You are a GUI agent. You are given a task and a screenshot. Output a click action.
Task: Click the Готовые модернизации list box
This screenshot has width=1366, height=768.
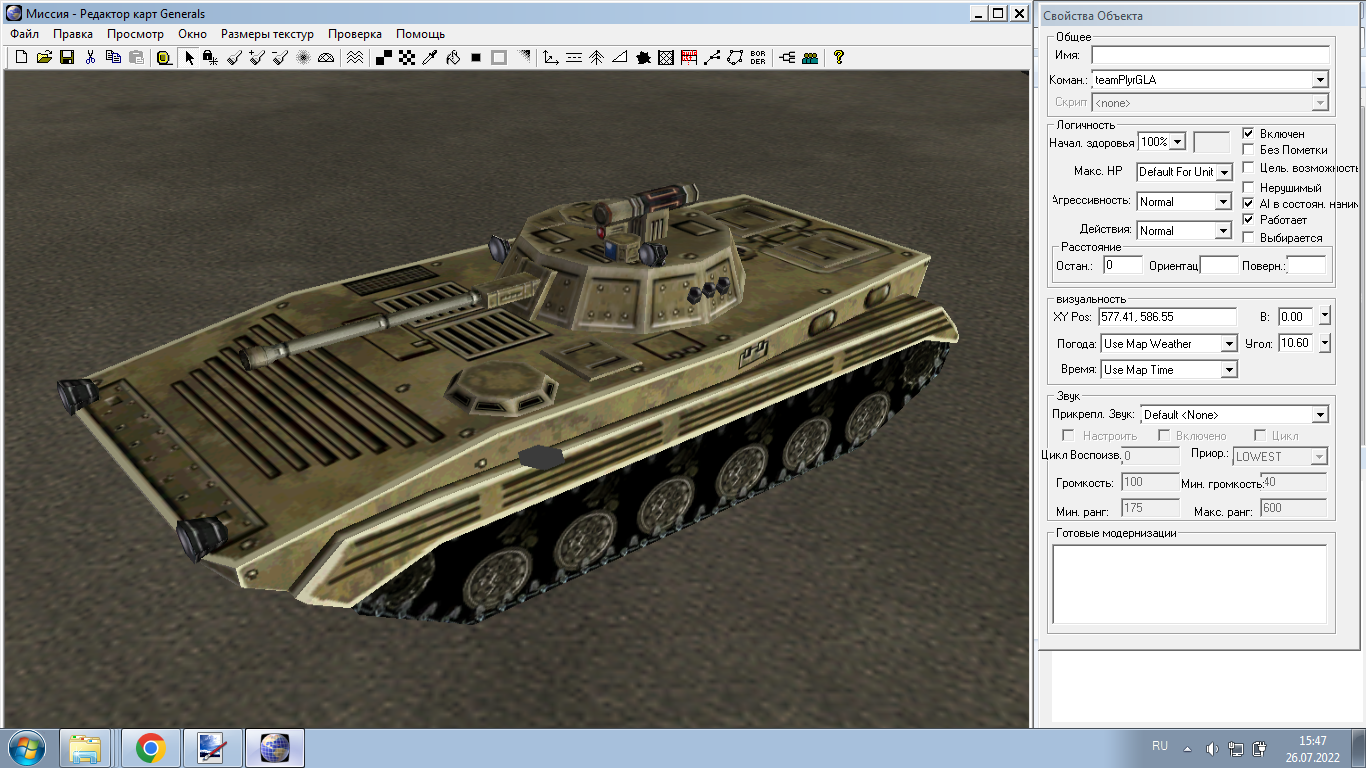(1190, 585)
